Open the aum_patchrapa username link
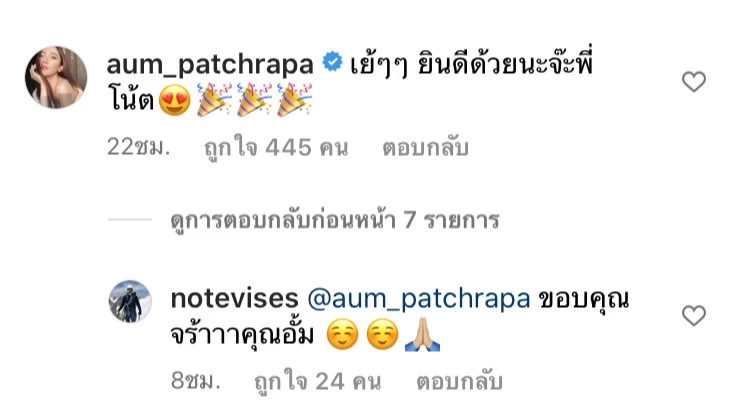The height and width of the screenshot is (416, 750). pyautogui.click(x=210, y=65)
